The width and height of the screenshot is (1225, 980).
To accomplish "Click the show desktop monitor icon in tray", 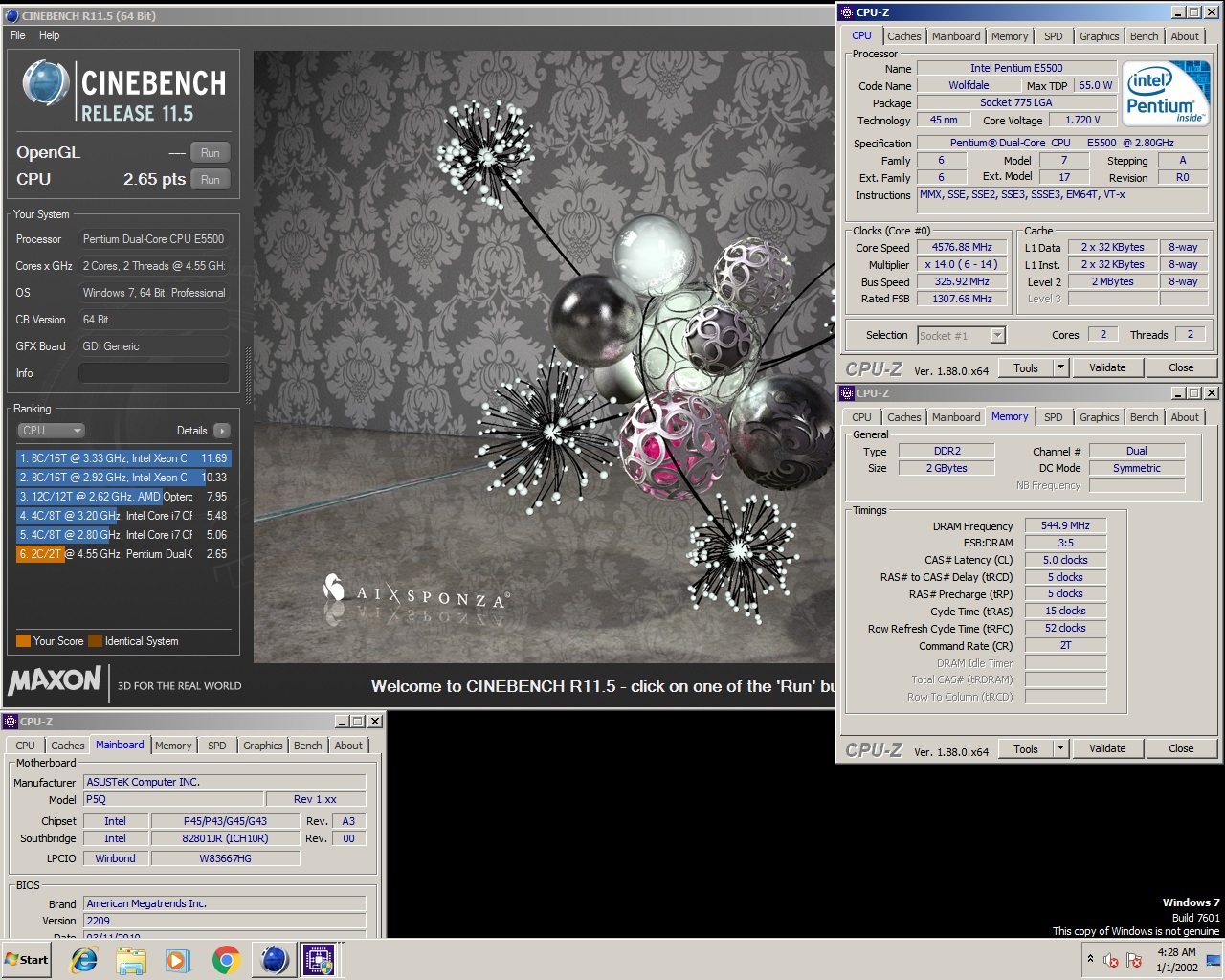I will click(x=1213, y=959).
